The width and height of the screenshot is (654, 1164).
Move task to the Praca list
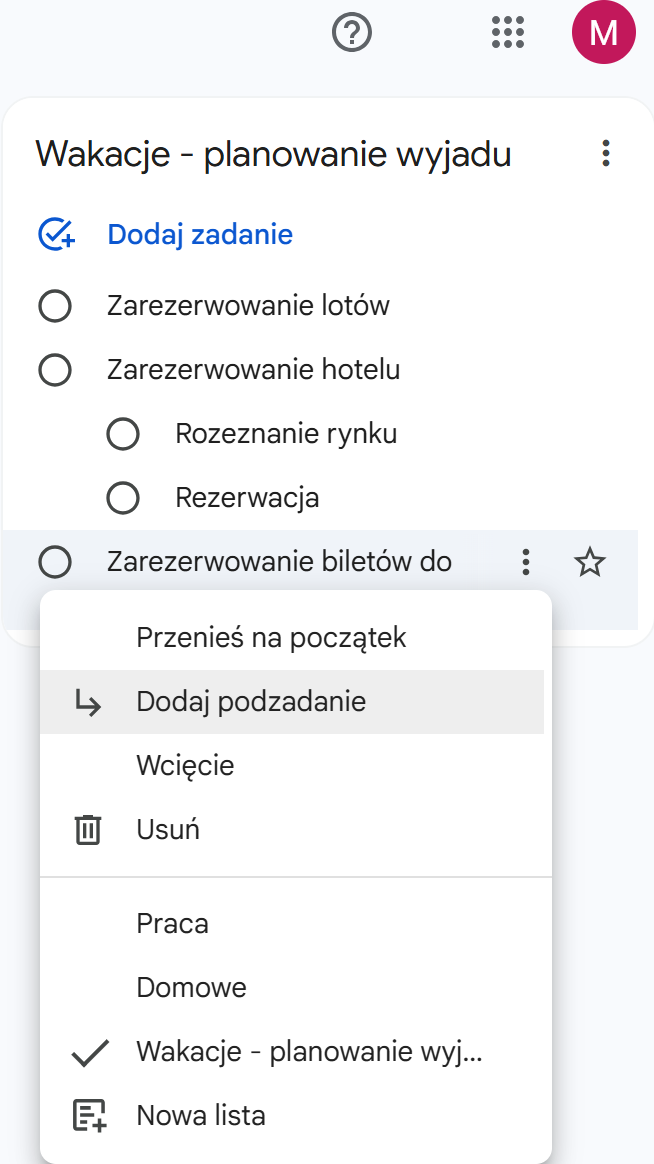pos(172,924)
